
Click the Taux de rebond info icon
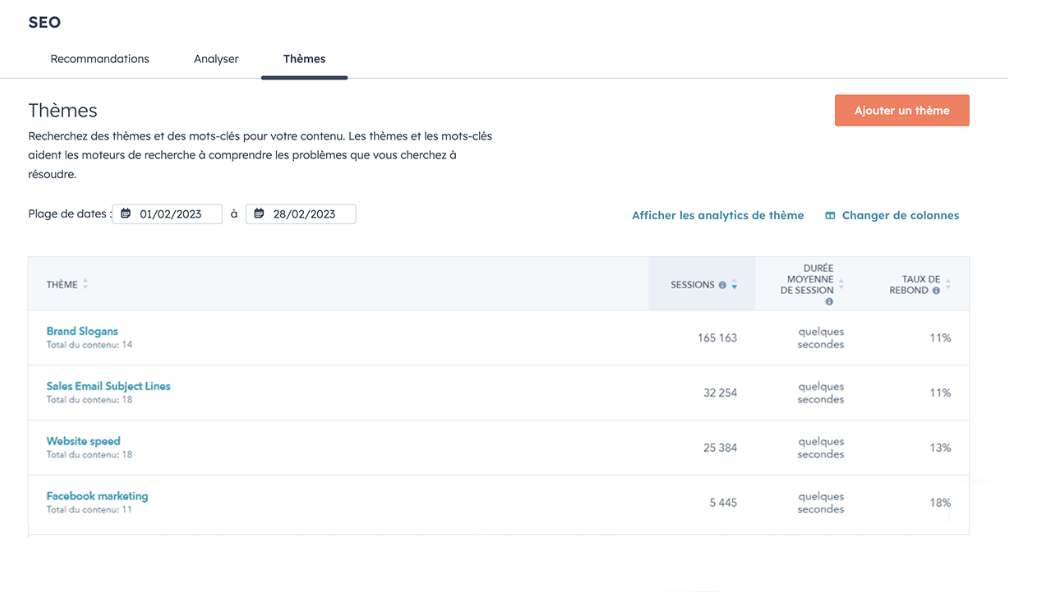click(936, 290)
